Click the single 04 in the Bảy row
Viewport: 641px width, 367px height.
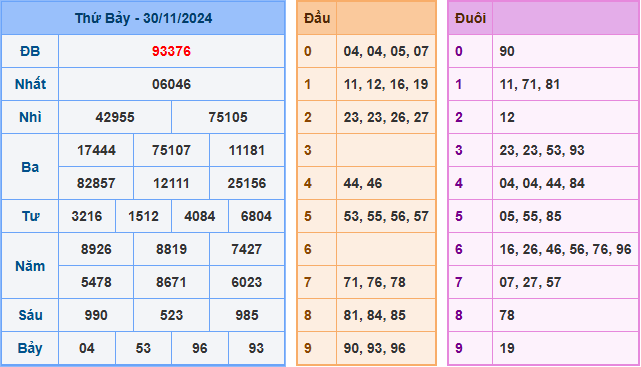point(87,348)
